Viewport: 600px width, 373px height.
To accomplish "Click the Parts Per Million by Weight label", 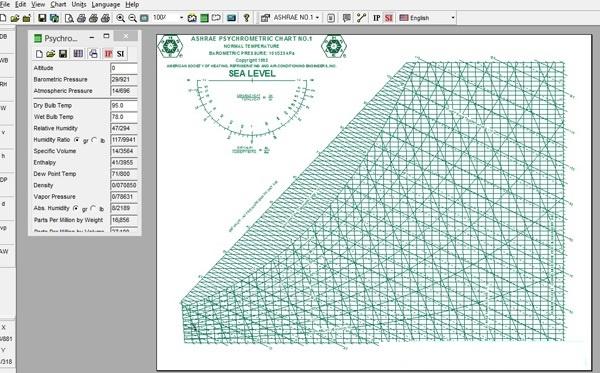I will point(68,220).
